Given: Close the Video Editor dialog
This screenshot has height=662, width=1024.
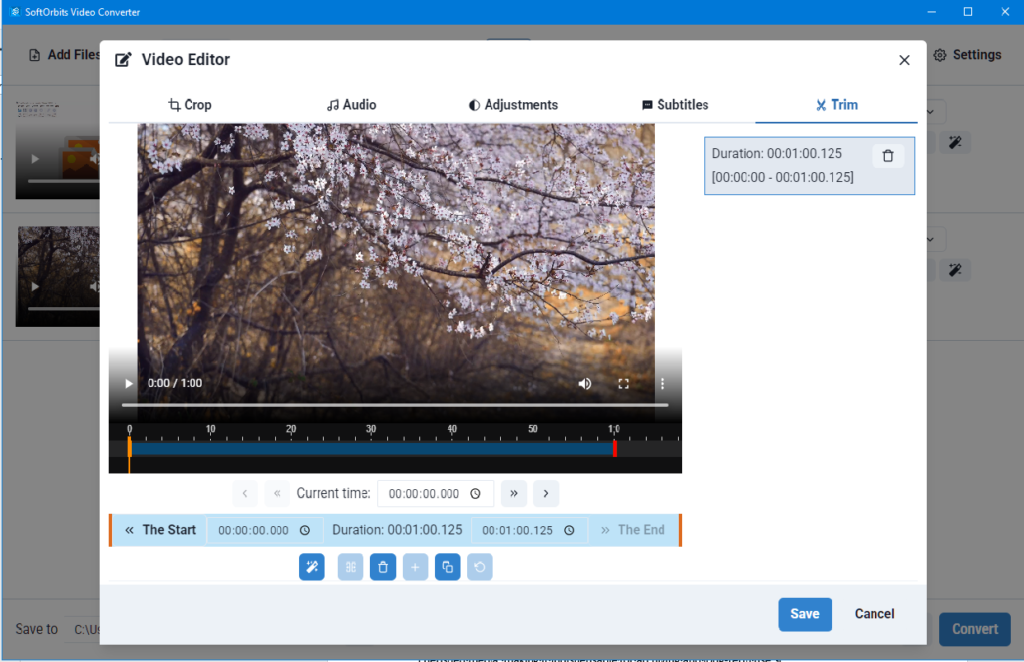Looking at the screenshot, I should click(x=904, y=60).
